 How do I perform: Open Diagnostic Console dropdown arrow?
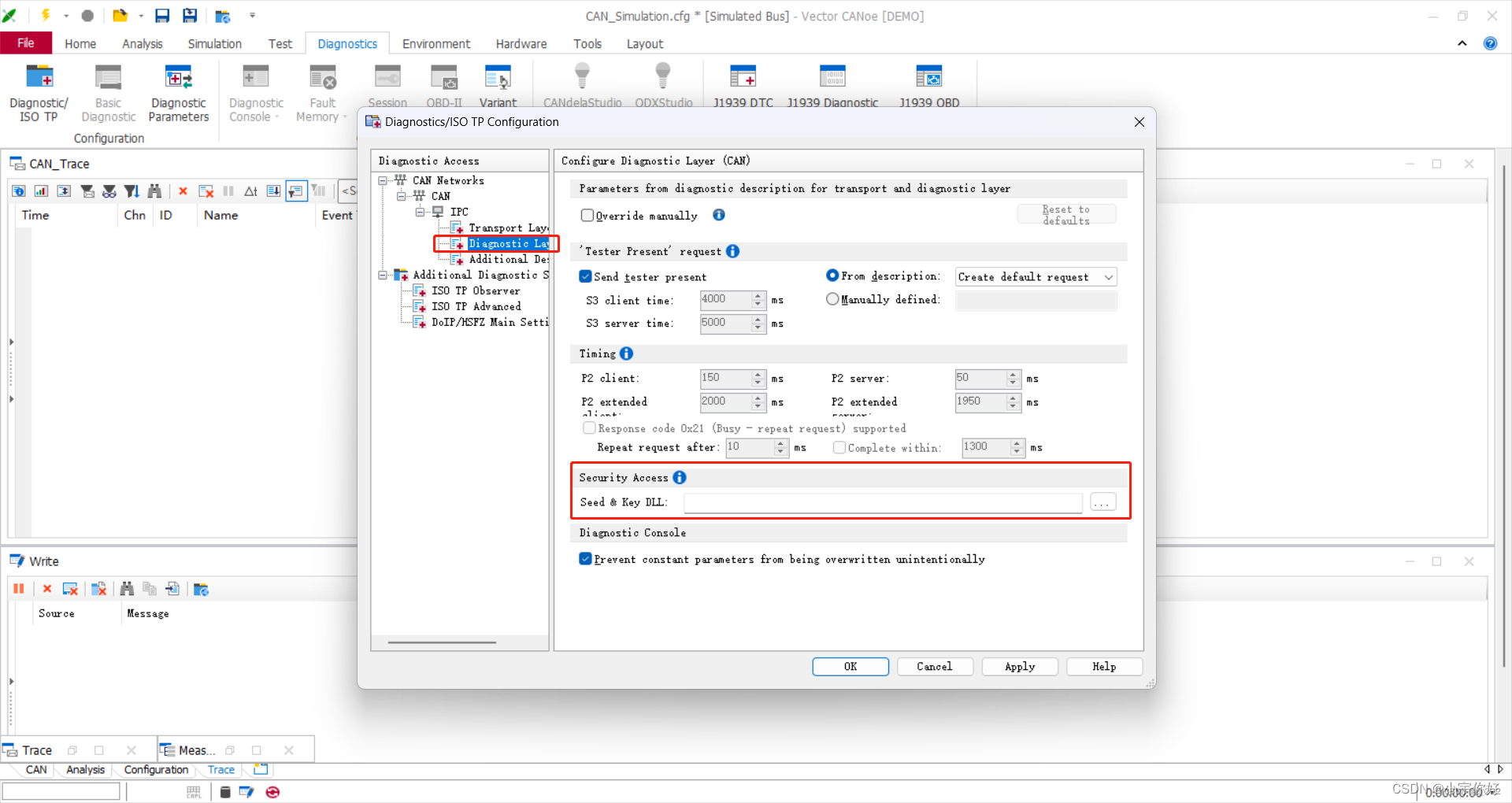tap(277, 117)
